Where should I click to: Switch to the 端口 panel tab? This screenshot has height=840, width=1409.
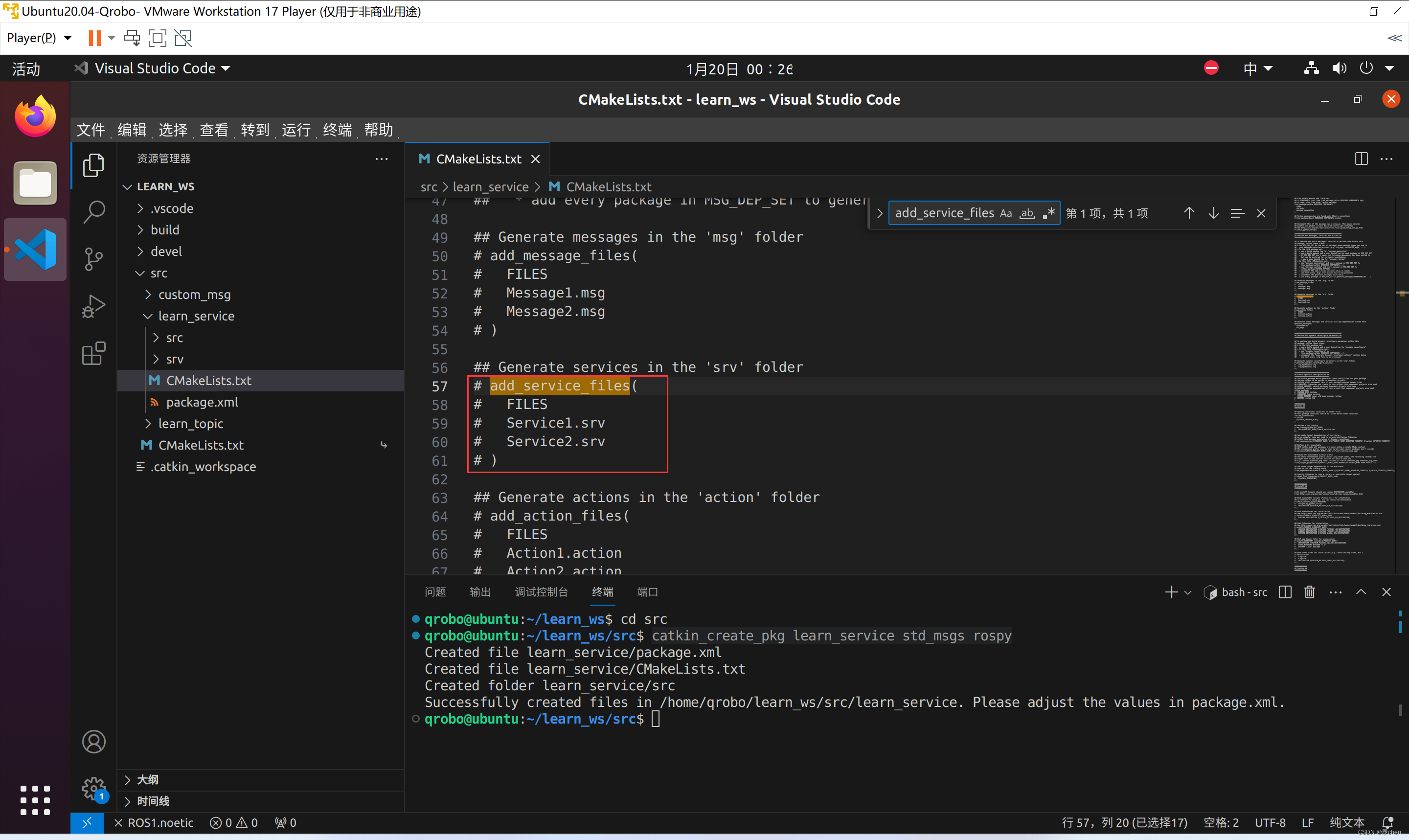647,592
